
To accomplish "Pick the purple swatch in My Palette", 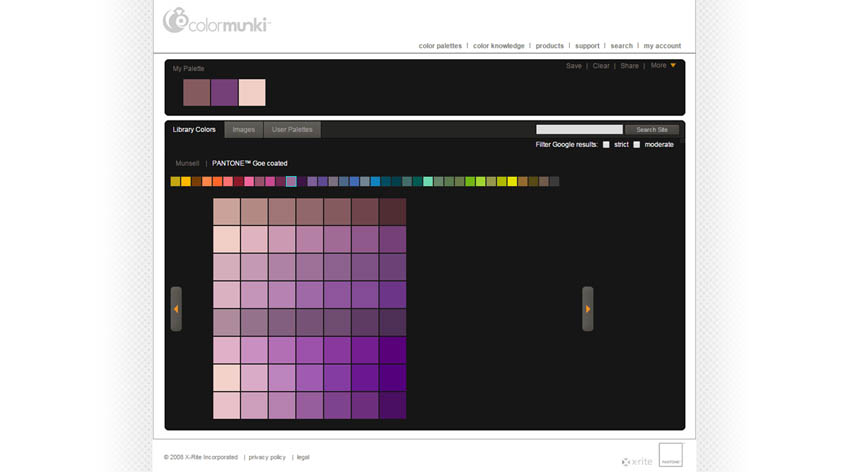I will pos(224,92).
